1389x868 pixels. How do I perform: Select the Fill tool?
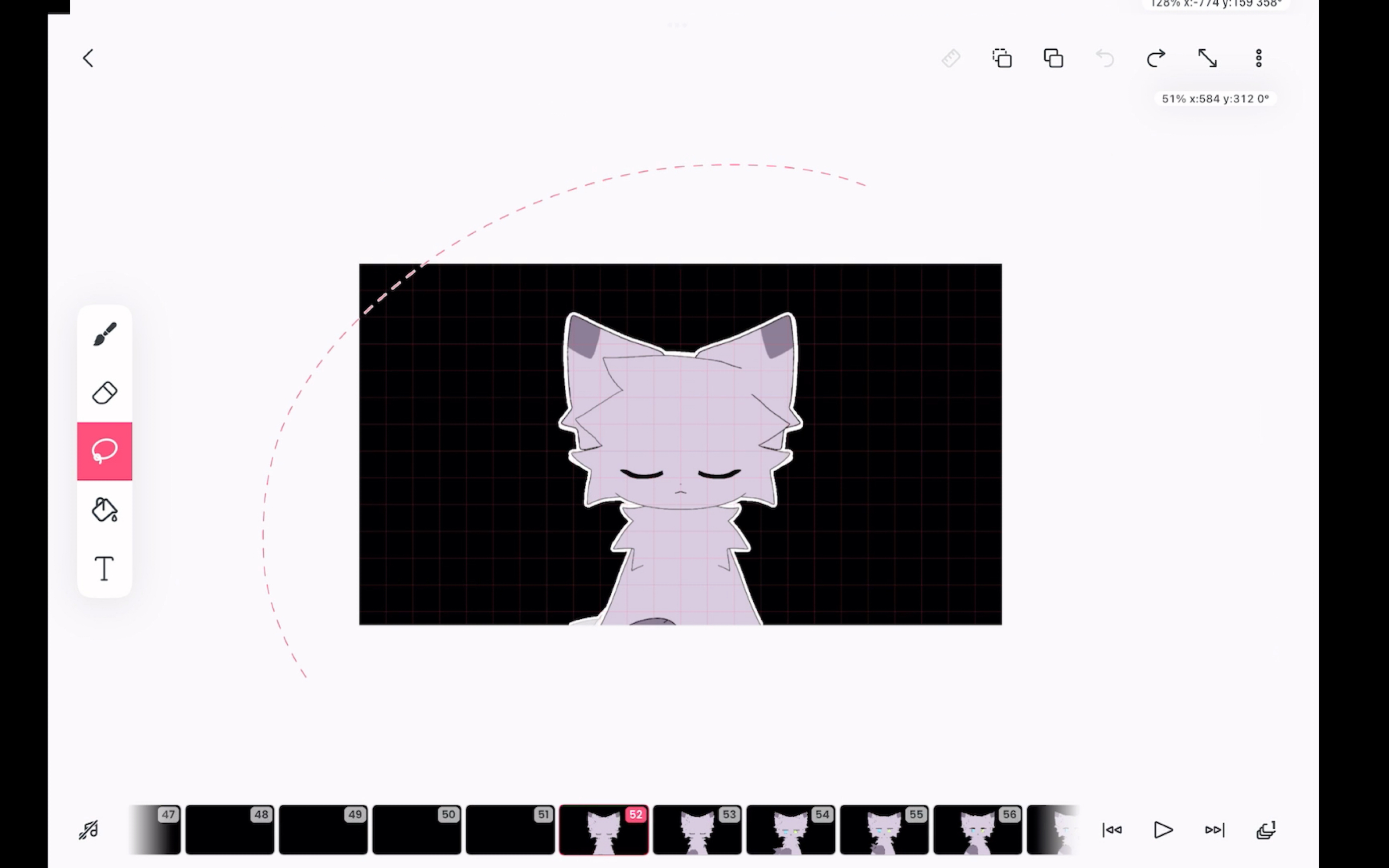tap(105, 510)
